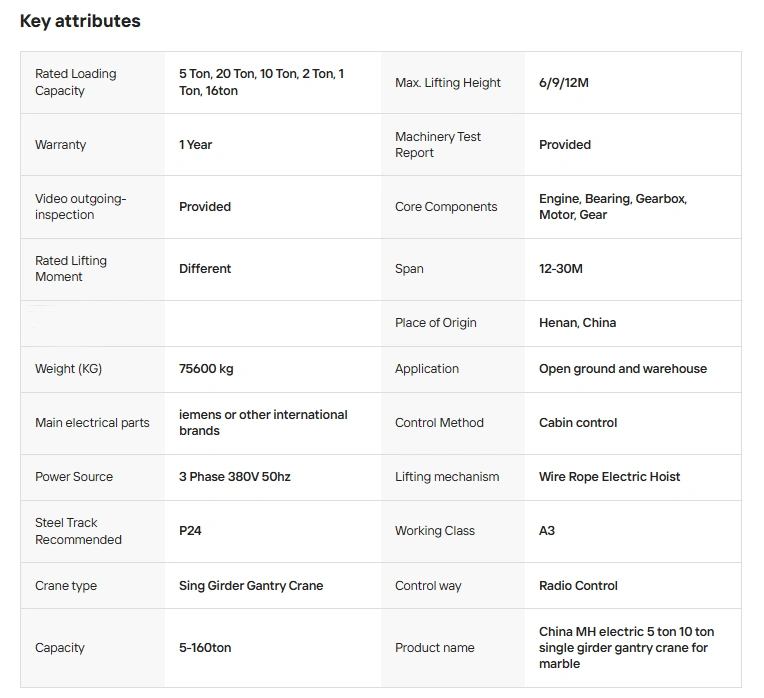Select the Sing Girder Gantry Crane value
Screen dimensions: 764x698
(251, 586)
